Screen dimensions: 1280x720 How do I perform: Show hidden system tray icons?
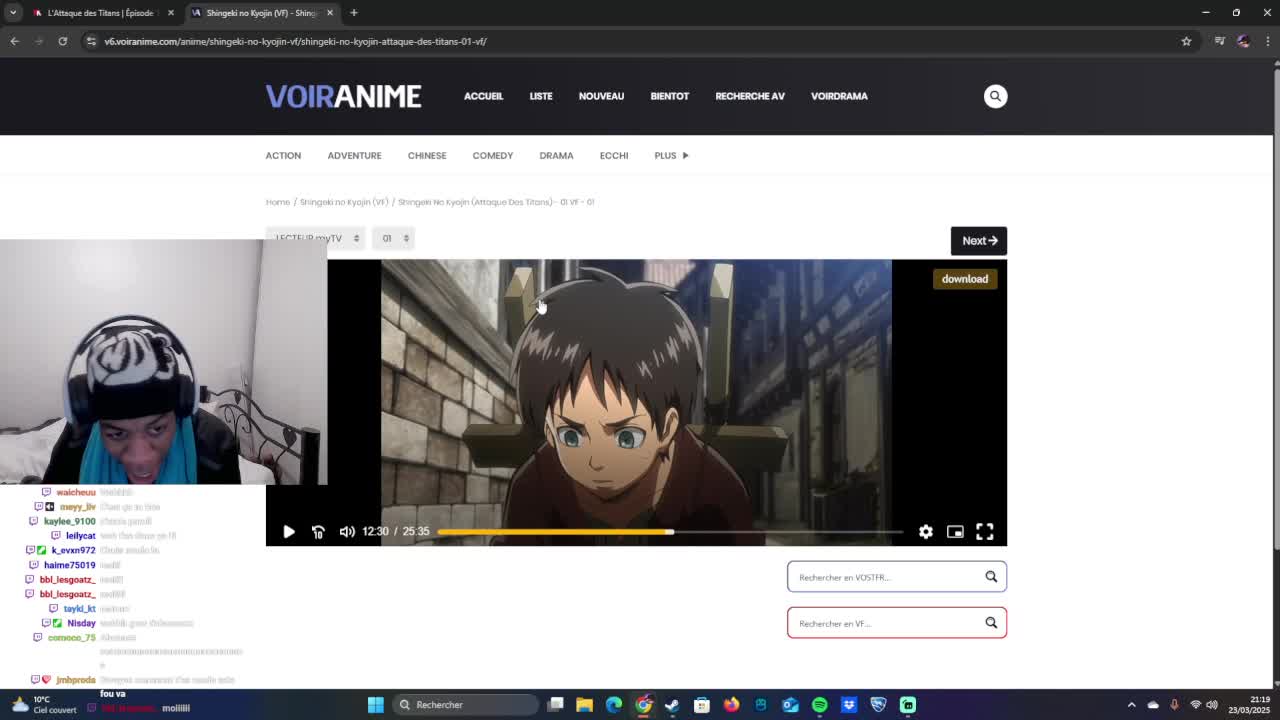point(1131,705)
